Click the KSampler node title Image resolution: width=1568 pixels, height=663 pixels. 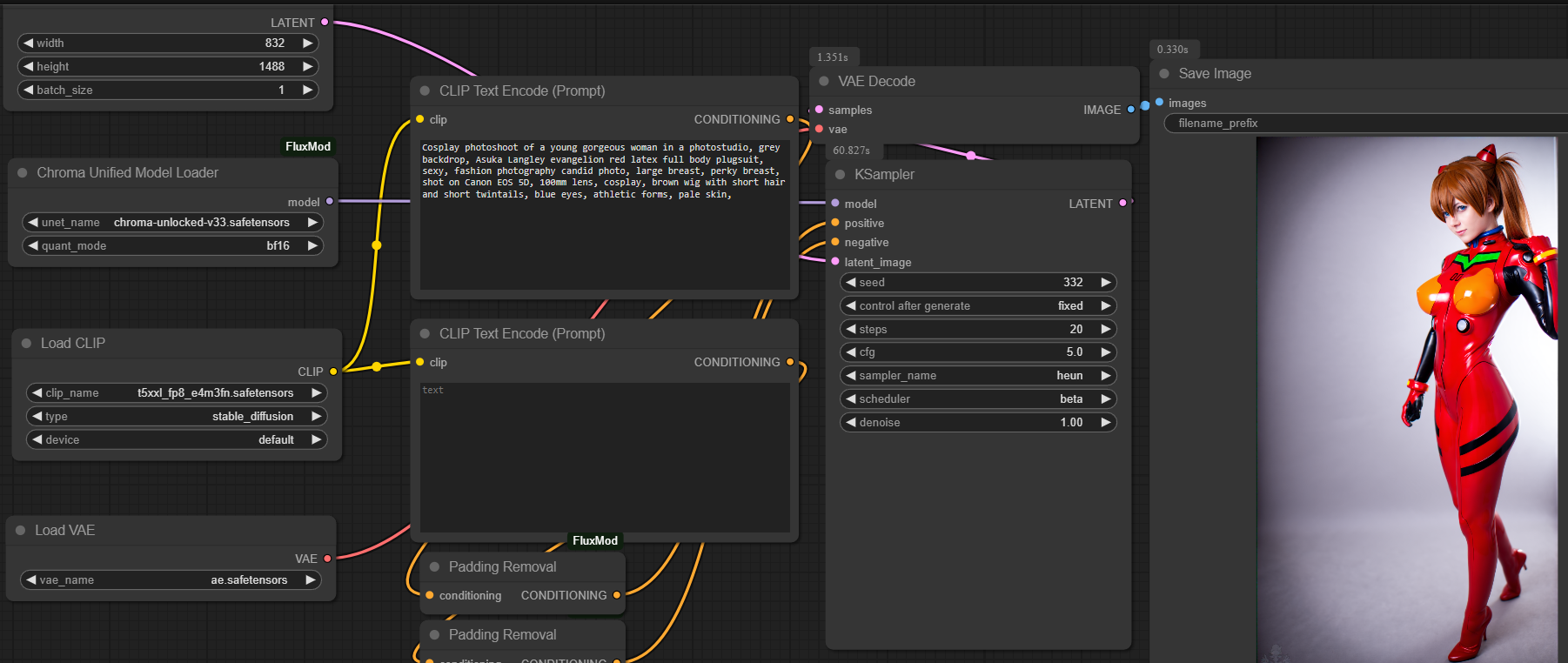pyautogui.click(x=884, y=175)
